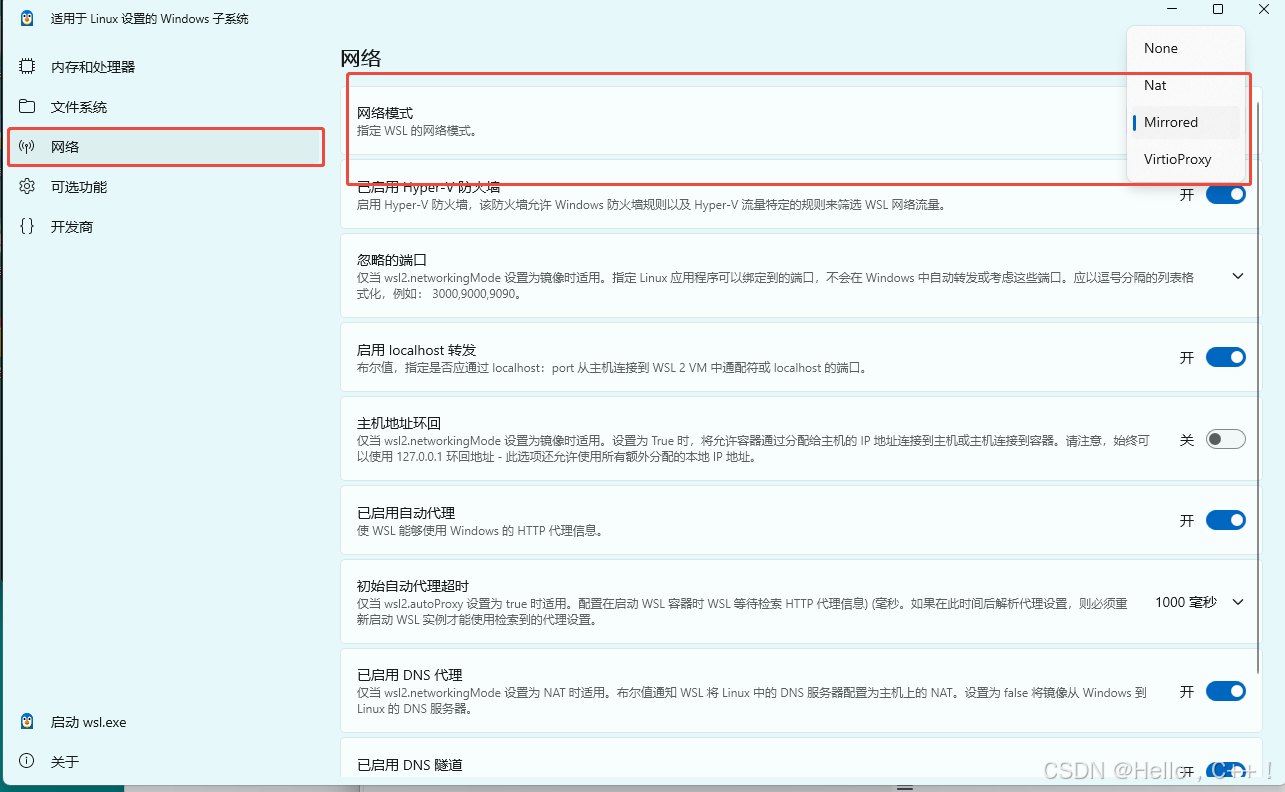Expand the 忽略的端口 section chevron
Image resolution: width=1285 pixels, height=792 pixels.
pyautogui.click(x=1237, y=275)
